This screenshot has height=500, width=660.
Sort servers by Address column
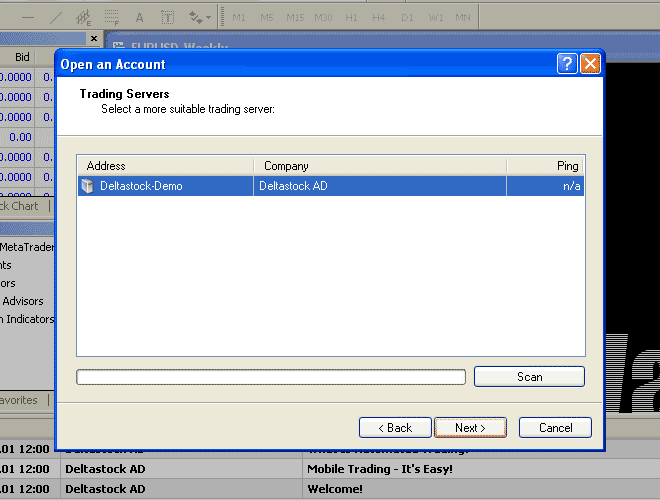165,166
